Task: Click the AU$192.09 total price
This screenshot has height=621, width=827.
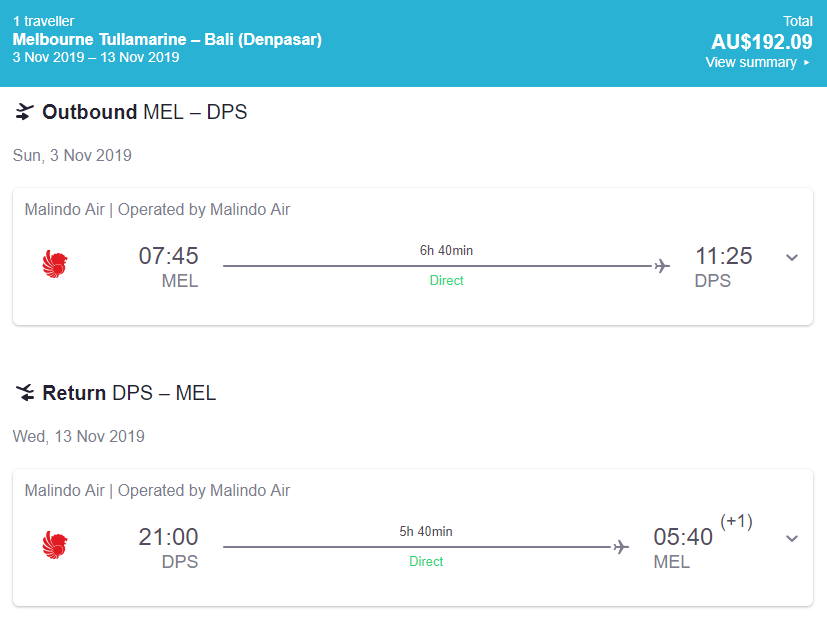Action: point(762,42)
